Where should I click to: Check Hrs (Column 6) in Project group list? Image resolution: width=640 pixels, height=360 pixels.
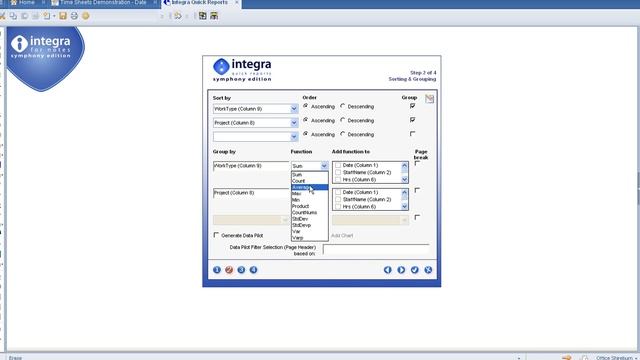point(338,207)
